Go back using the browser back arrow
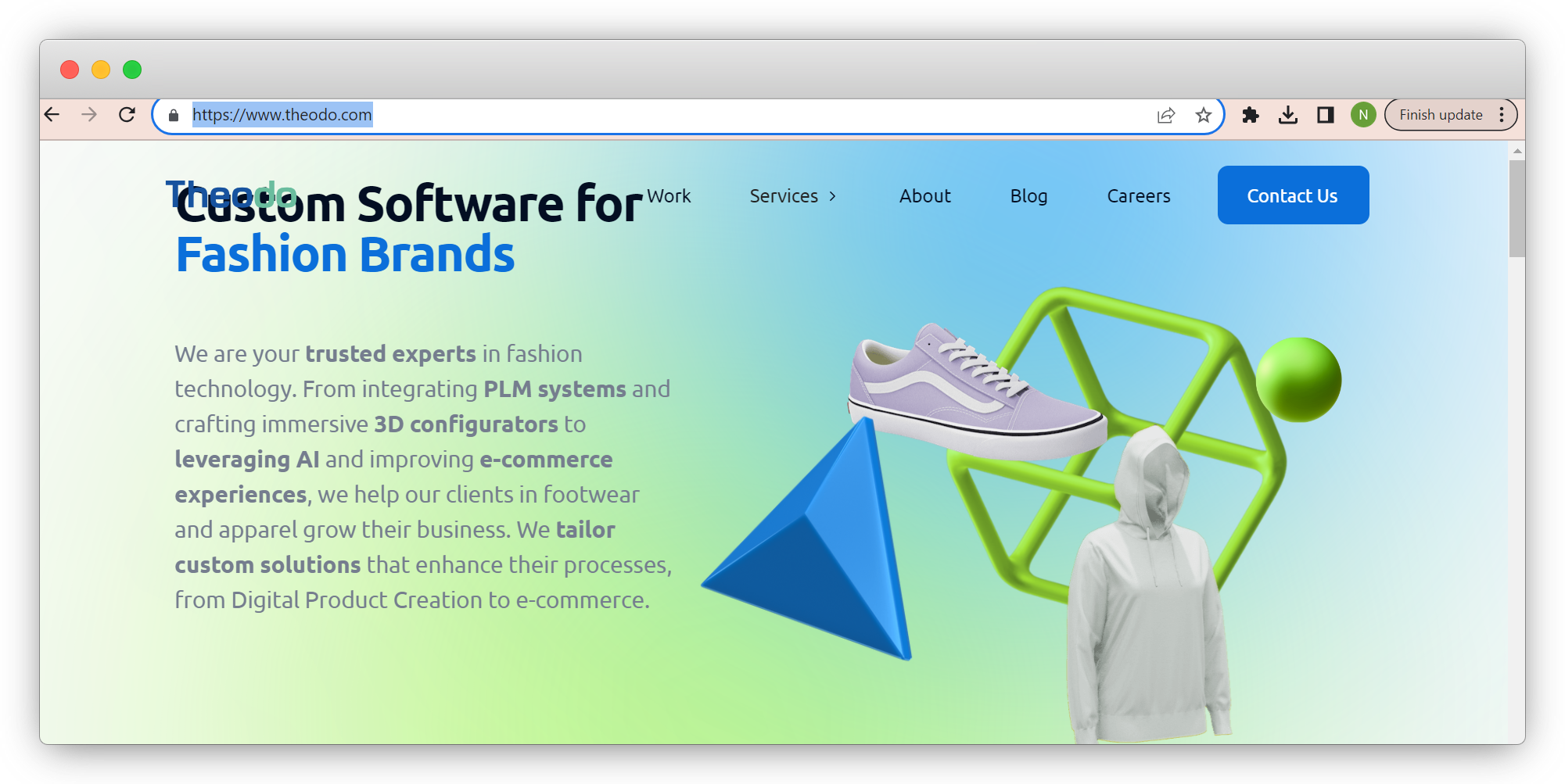 (x=52, y=115)
